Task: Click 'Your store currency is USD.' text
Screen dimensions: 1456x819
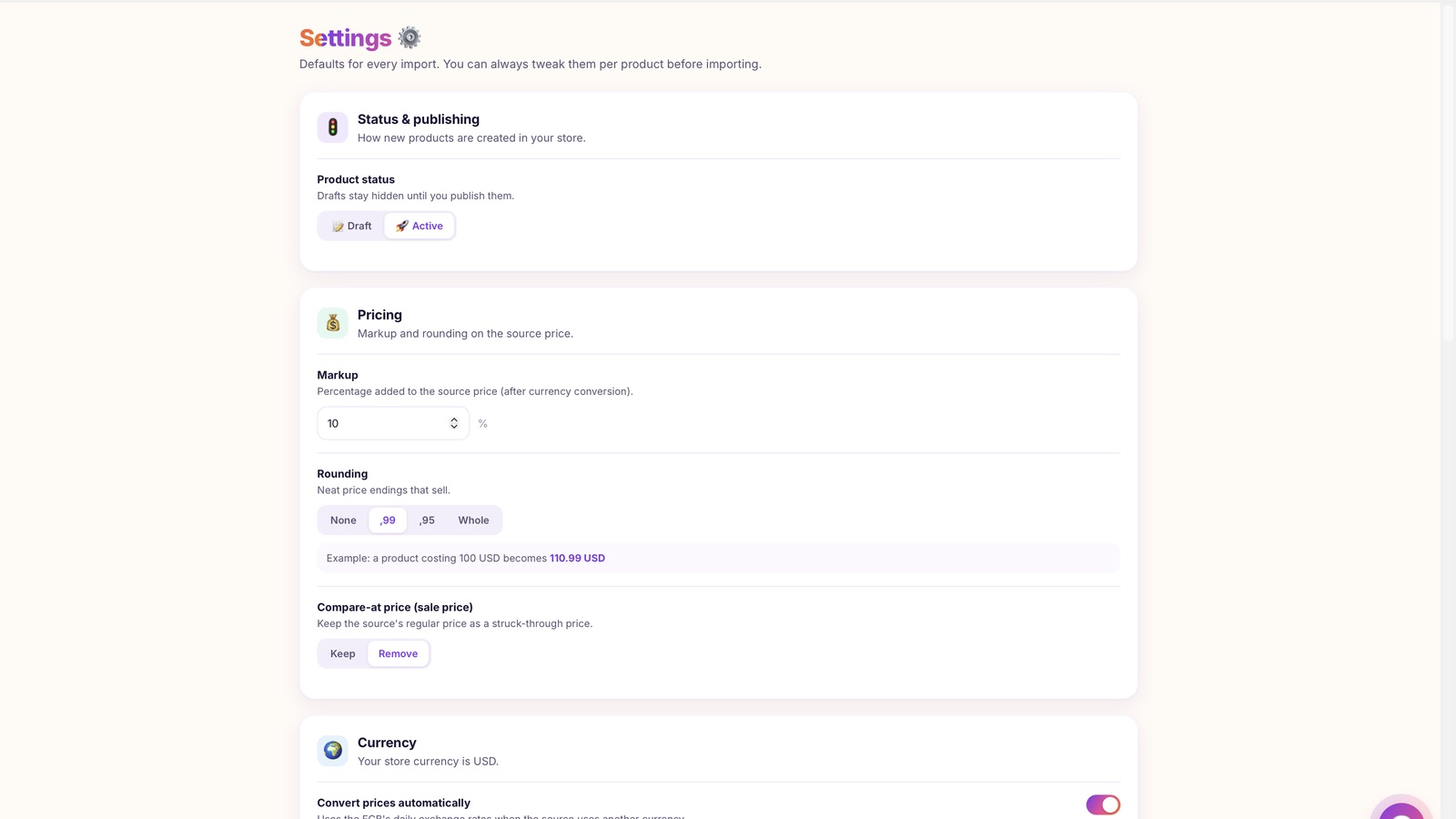Action: coord(428,762)
